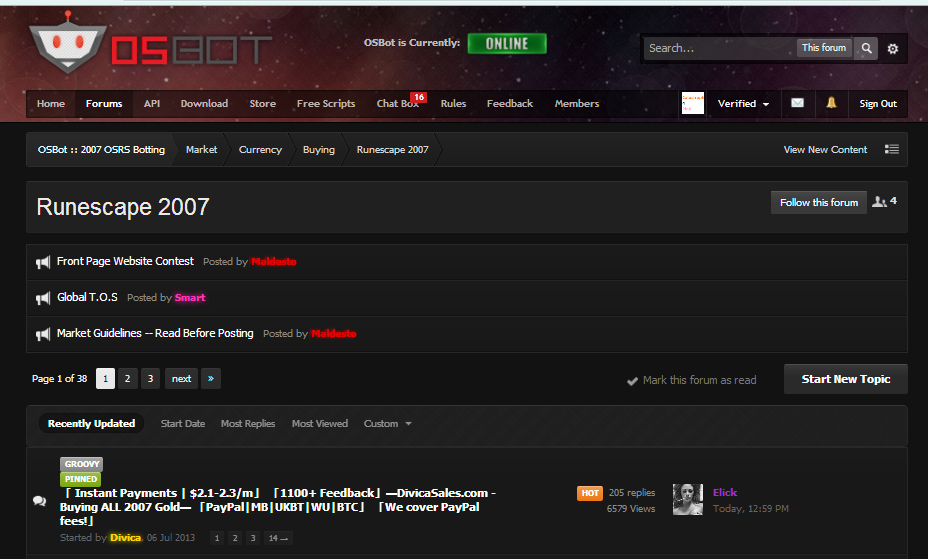Open the Download menu item
928x559 pixels.
pos(204,104)
